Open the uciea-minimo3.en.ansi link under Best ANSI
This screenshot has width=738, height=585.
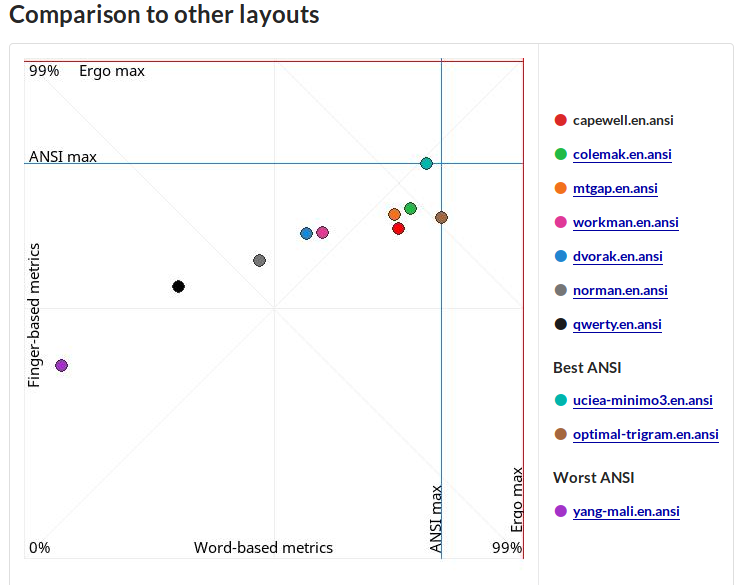click(x=642, y=400)
